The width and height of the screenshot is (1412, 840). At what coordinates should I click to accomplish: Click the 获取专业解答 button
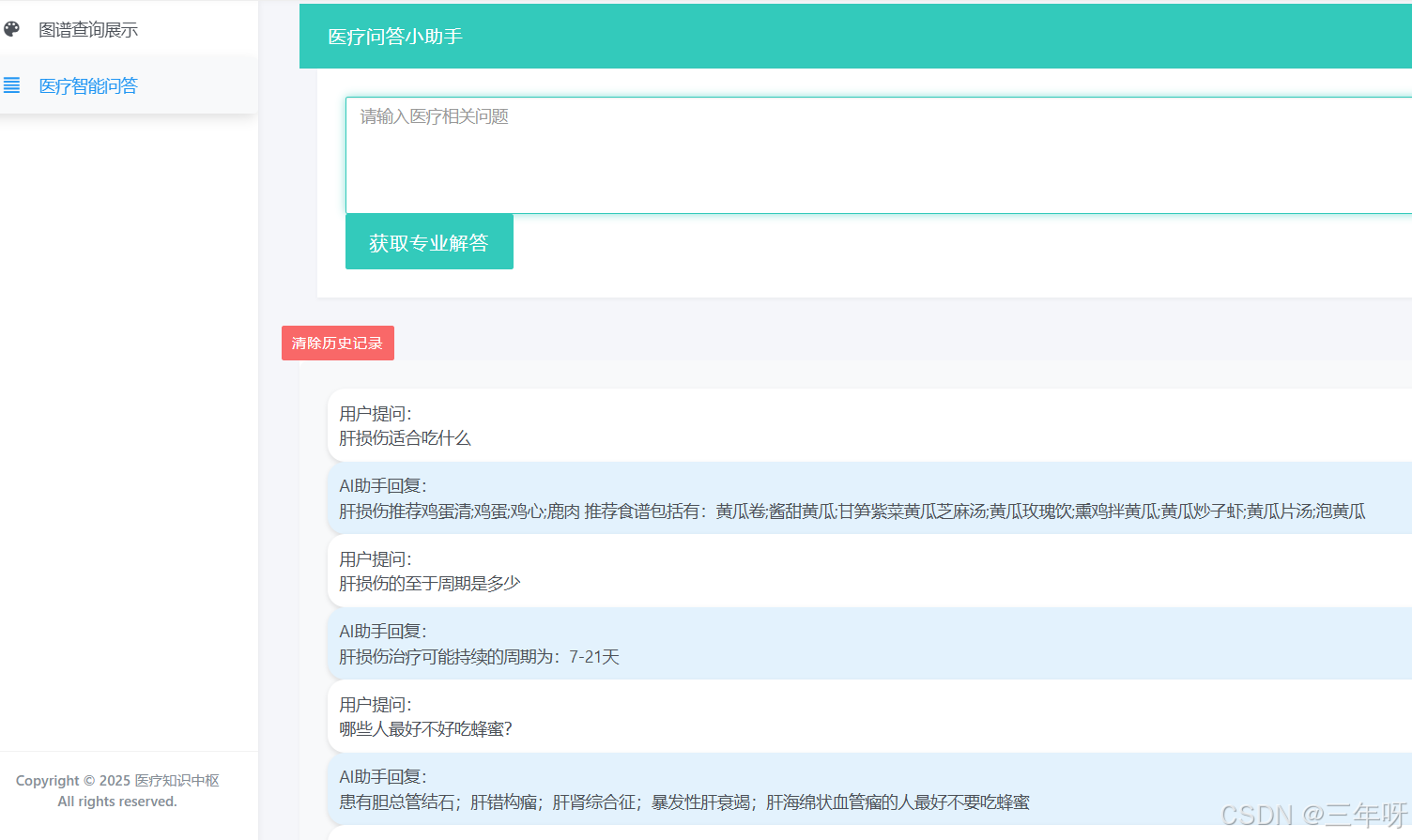[429, 242]
